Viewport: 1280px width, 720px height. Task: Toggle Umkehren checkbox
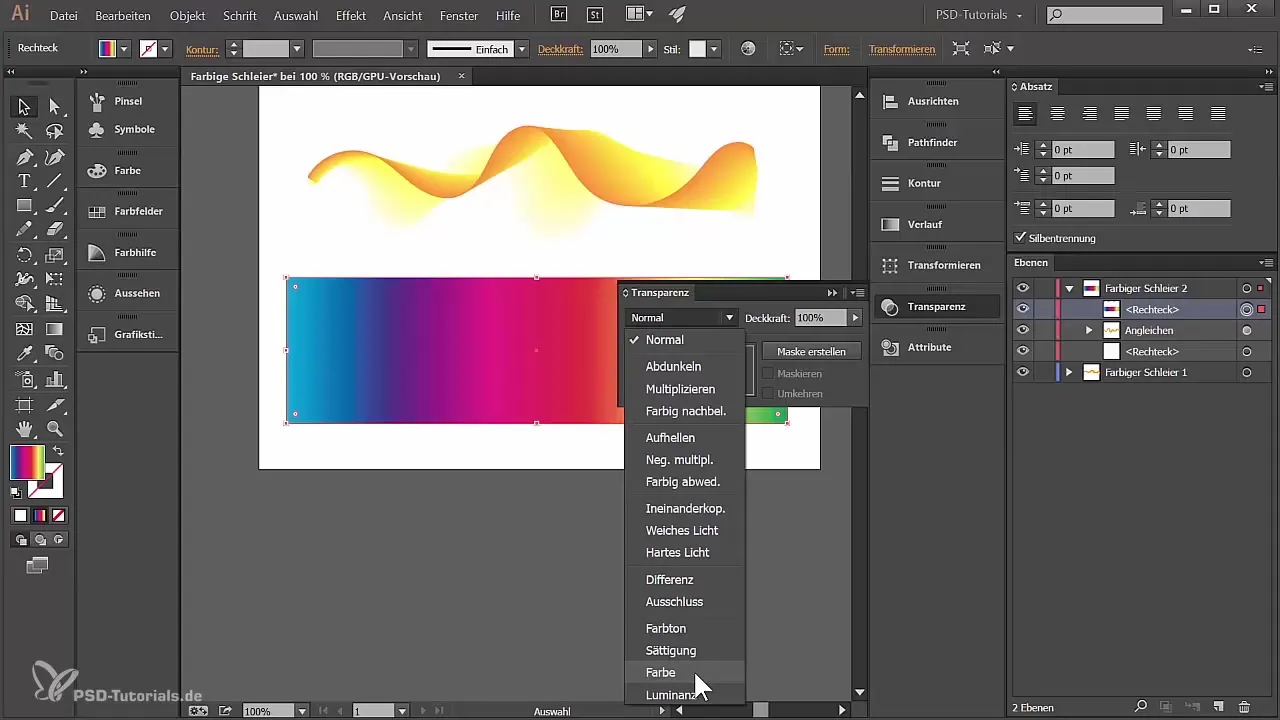(x=768, y=393)
